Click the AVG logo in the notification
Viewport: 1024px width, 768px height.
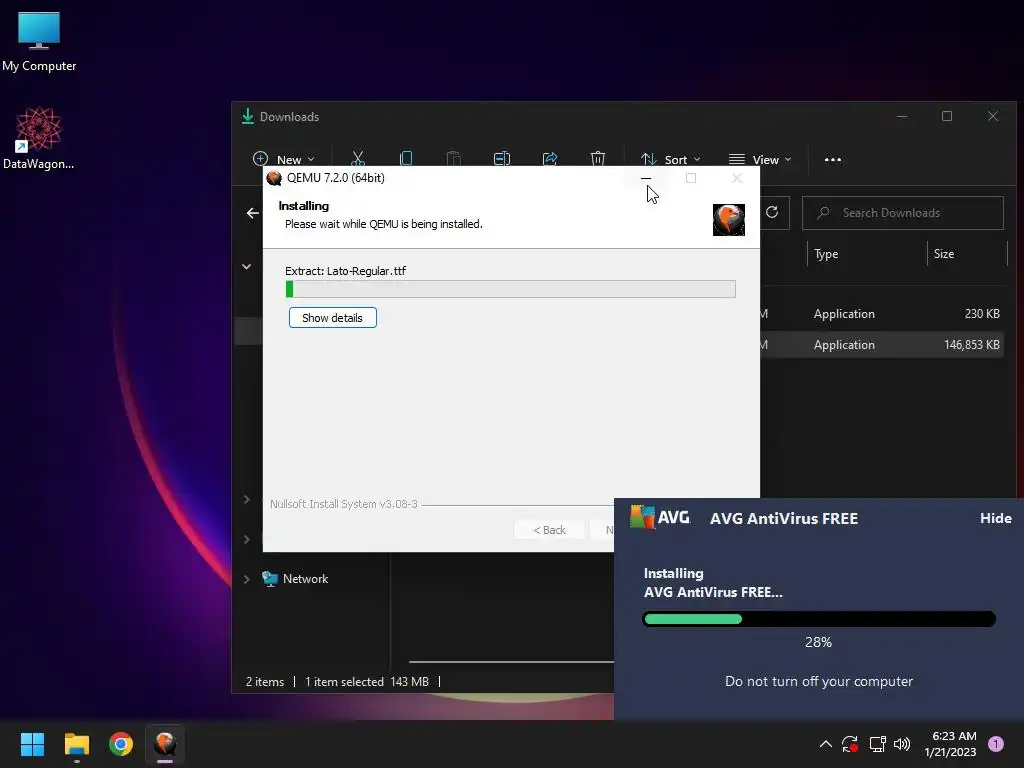660,517
